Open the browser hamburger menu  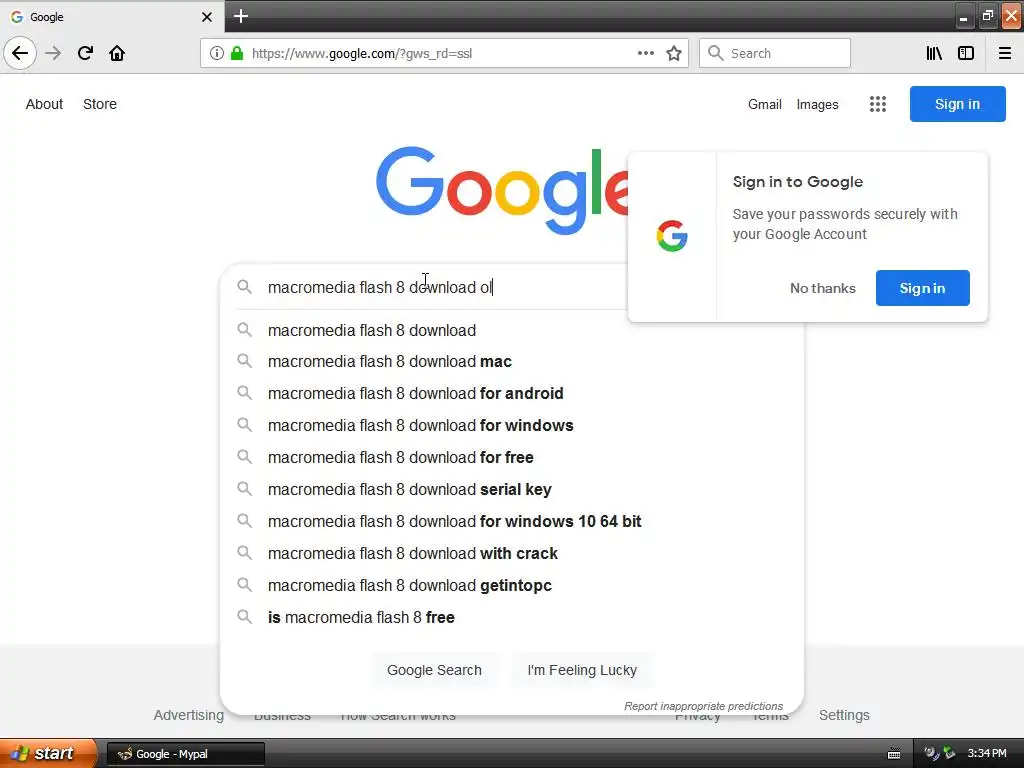pyautogui.click(x=1004, y=53)
